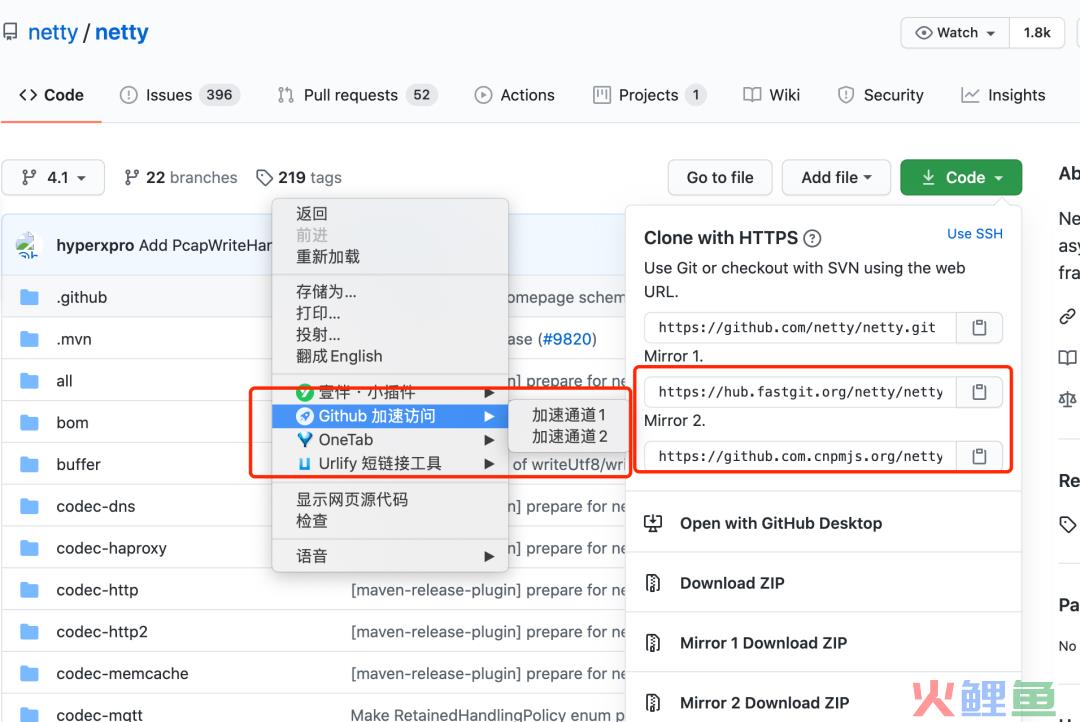Click the branch icon beside 22 branches
Screen dimensions: 1080x722
(x=132, y=178)
